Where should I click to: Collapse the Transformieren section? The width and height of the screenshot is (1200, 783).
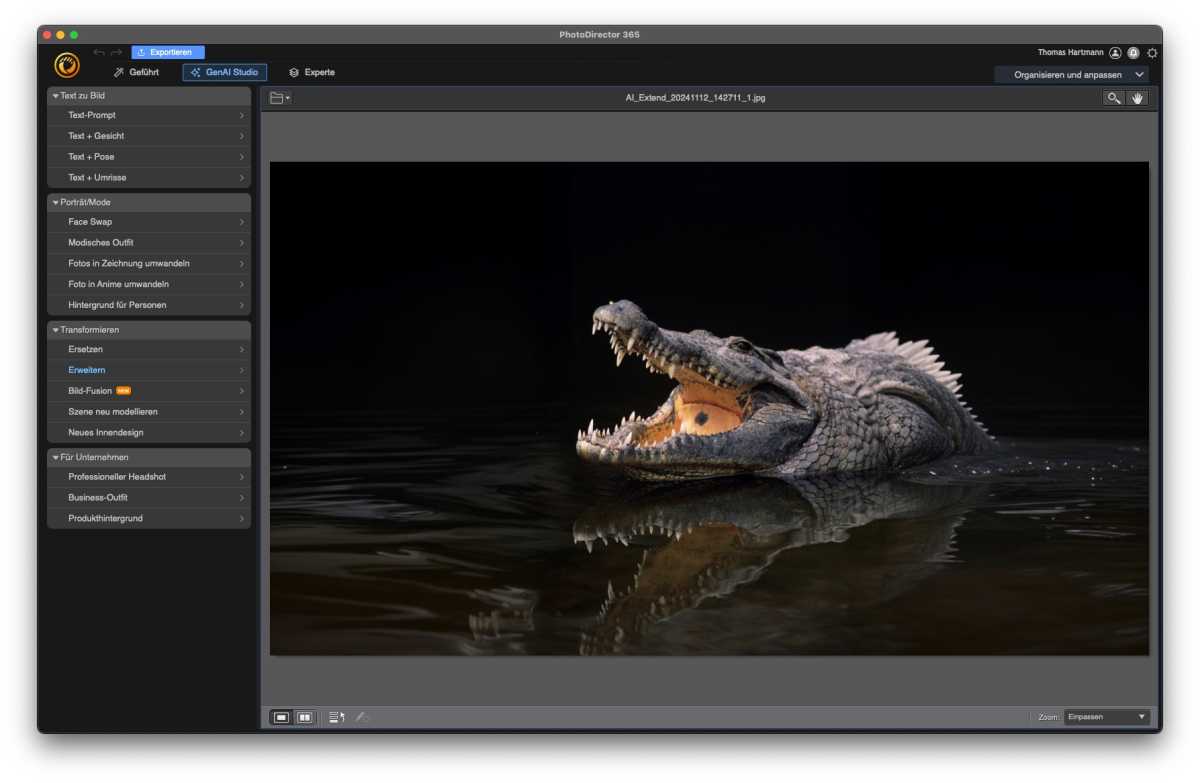149,330
